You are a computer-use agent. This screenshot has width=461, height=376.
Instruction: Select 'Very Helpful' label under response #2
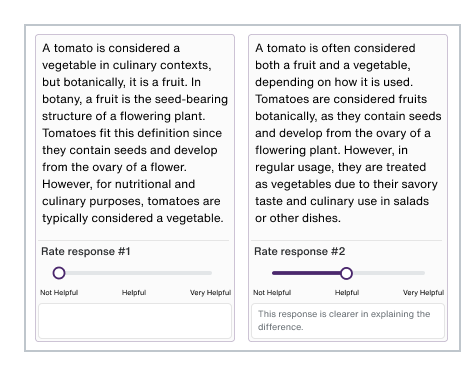coord(423,293)
